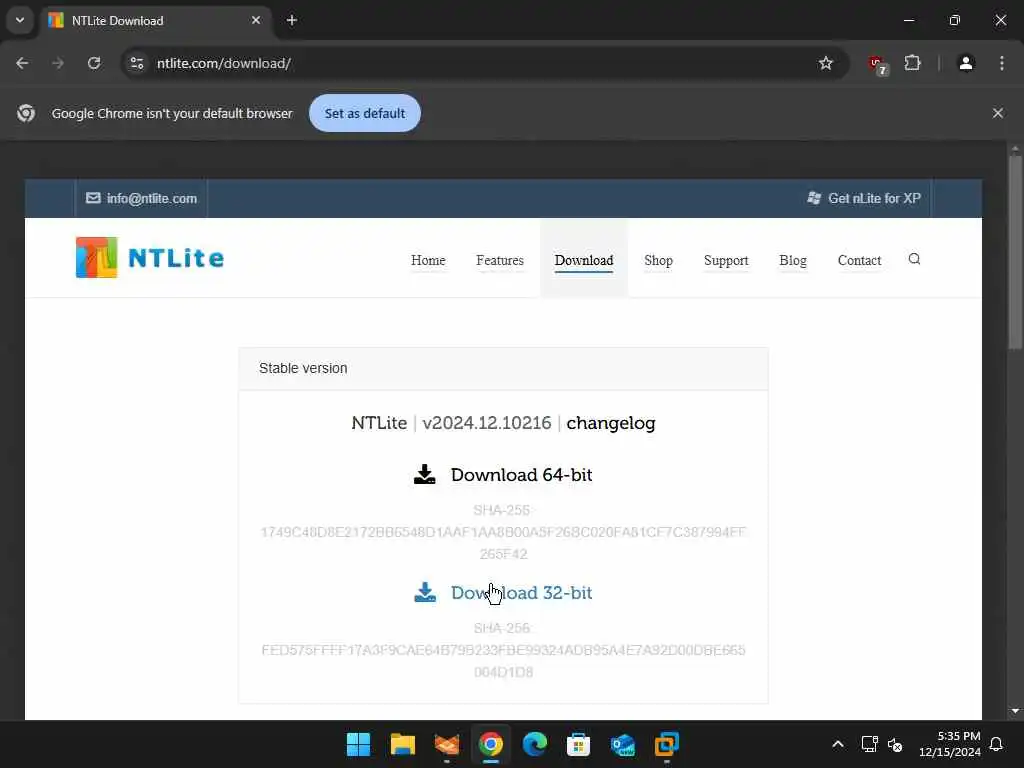Click the 32-bit SHA-256 hash text
The height and width of the screenshot is (768, 1024).
pos(503,661)
